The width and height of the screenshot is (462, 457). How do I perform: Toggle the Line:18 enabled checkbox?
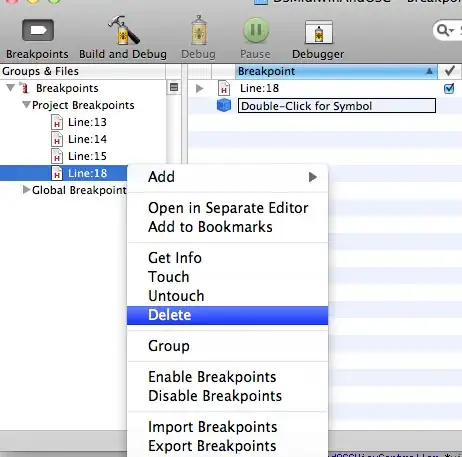tap(449, 88)
